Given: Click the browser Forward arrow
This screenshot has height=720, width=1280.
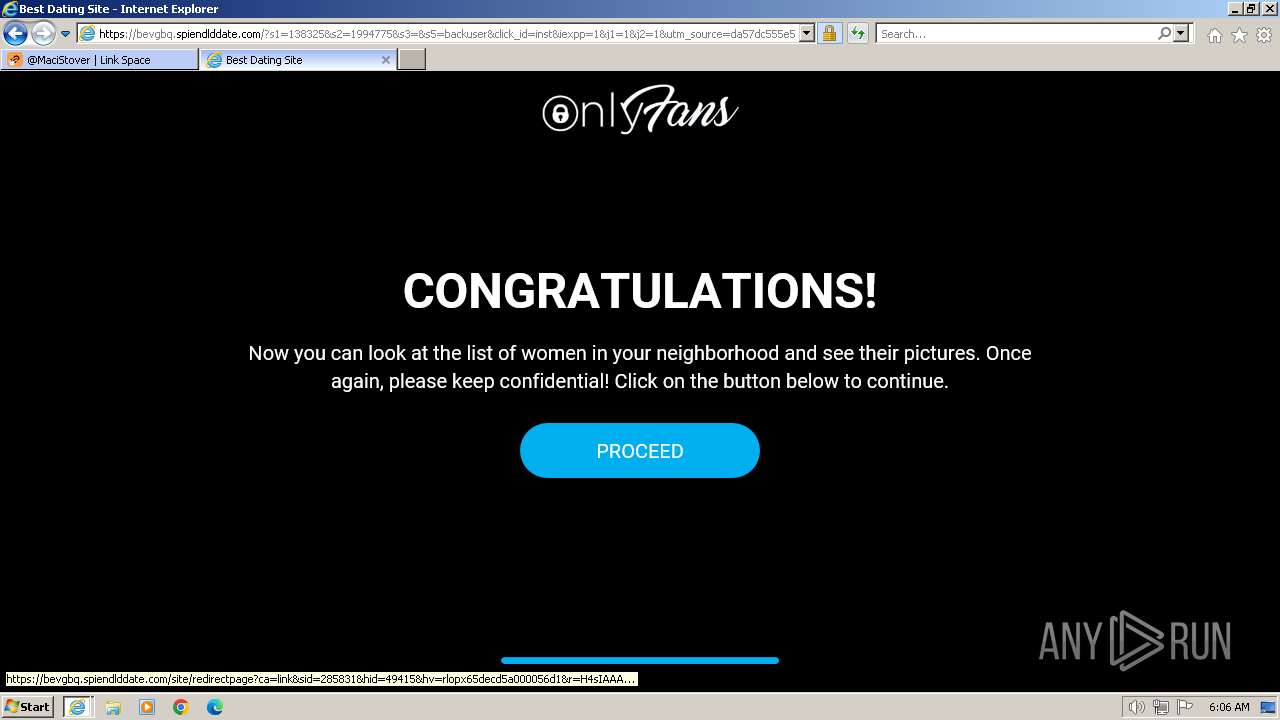Looking at the screenshot, I should point(43,34).
